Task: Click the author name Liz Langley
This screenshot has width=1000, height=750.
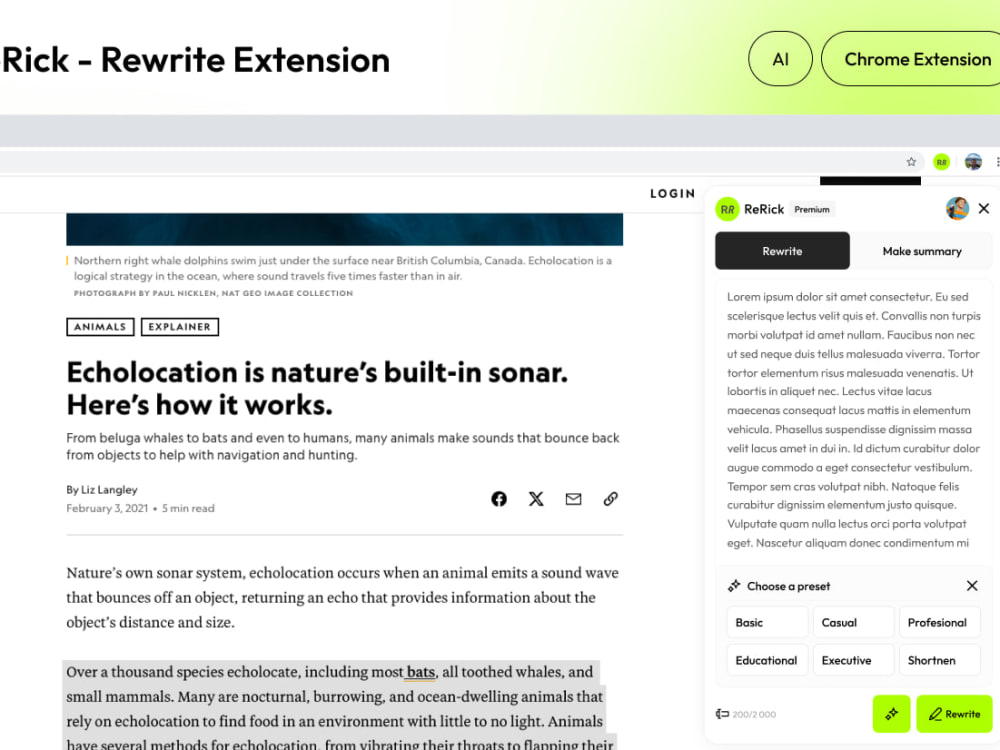Action: 109,490
